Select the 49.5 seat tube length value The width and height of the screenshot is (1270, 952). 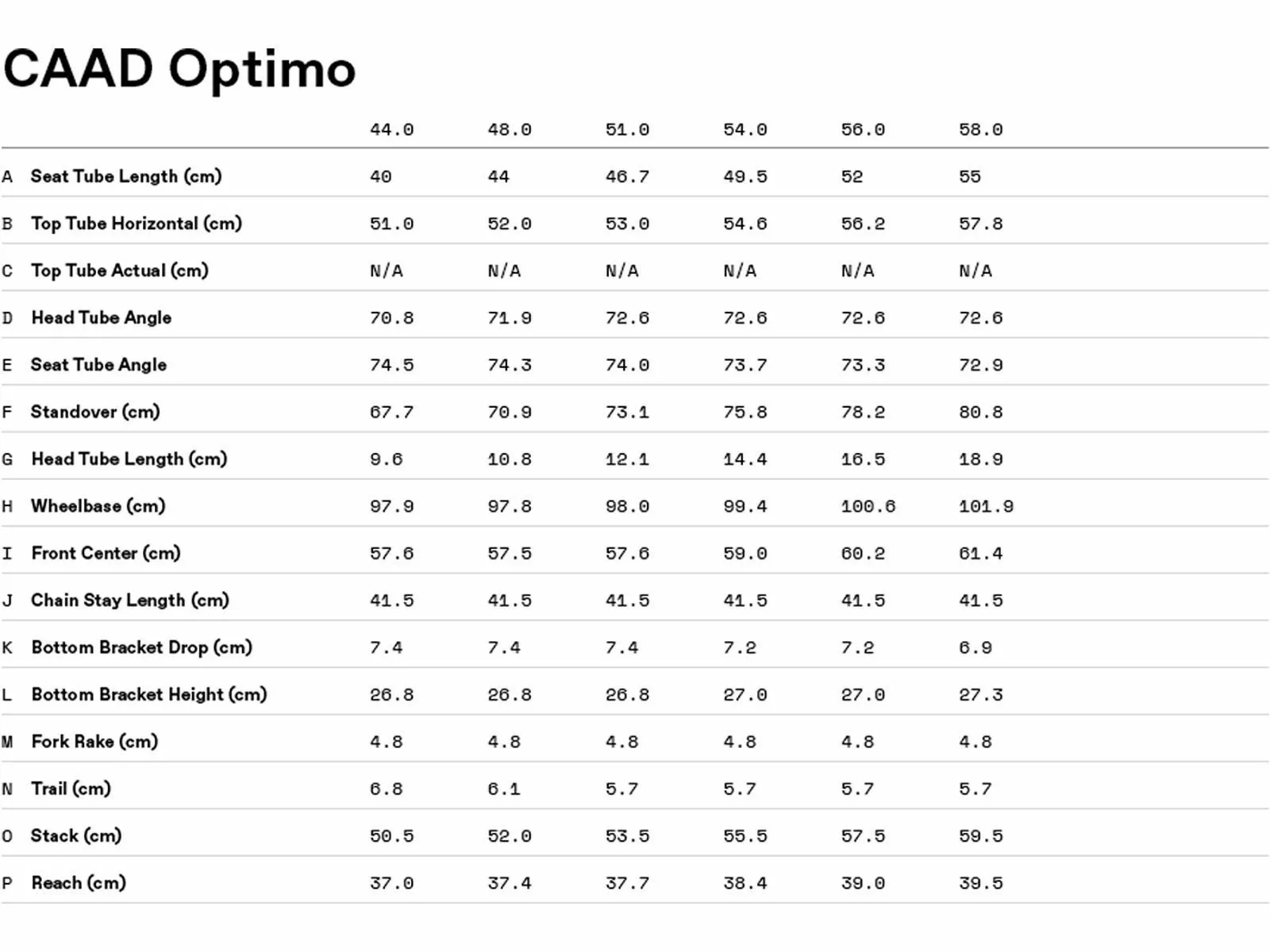(x=745, y=176)
